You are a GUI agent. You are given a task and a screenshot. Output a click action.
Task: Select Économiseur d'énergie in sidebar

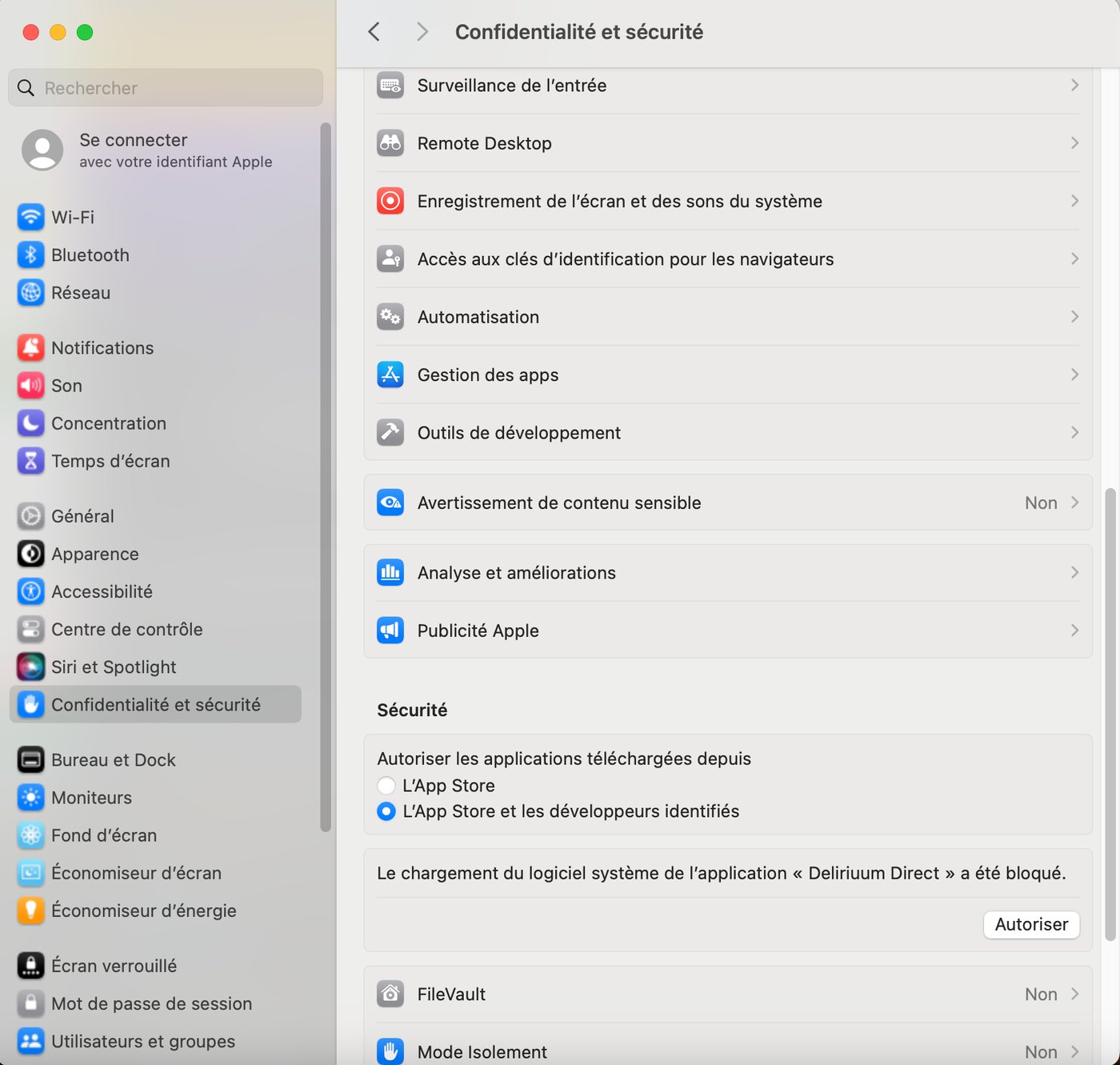pos(155,910)
